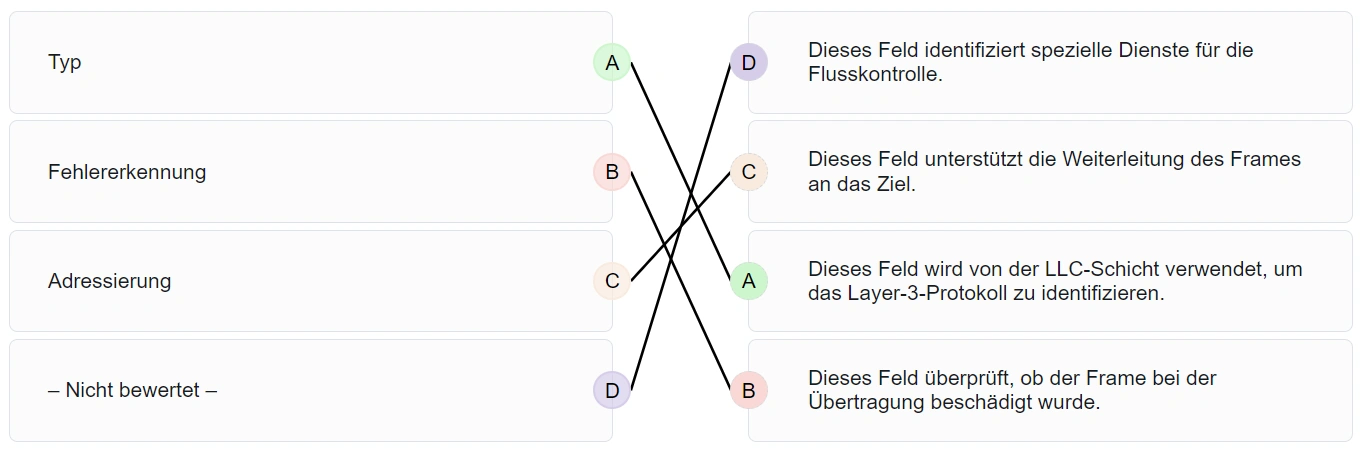Choose the description about the Layer-3-Protokoll
This screenshot has height=453, width=1361.
pos(1050,281)
